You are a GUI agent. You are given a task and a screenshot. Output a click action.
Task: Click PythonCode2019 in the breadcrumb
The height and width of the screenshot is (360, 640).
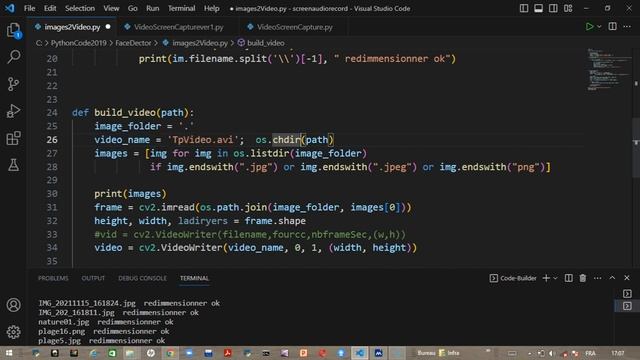78,43
